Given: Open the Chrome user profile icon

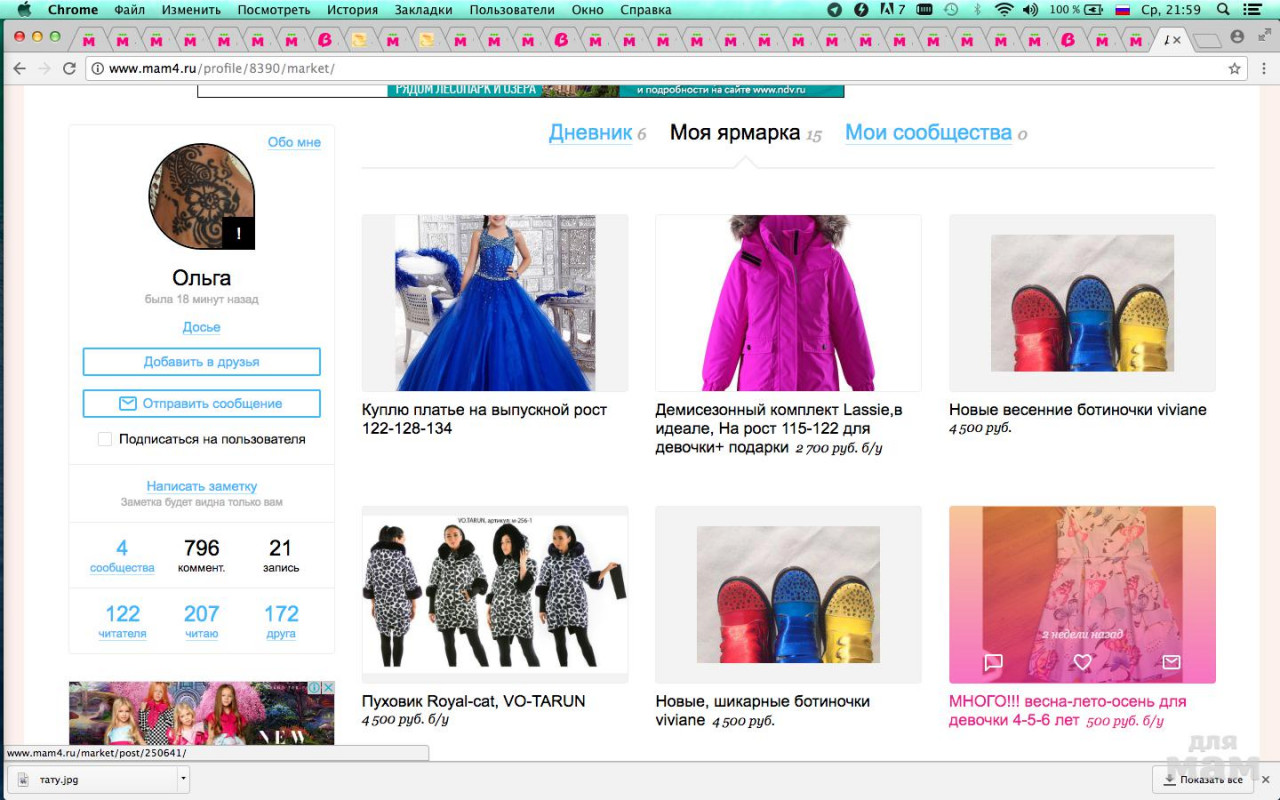Looking at the screenshot, I should [1237, 37].
